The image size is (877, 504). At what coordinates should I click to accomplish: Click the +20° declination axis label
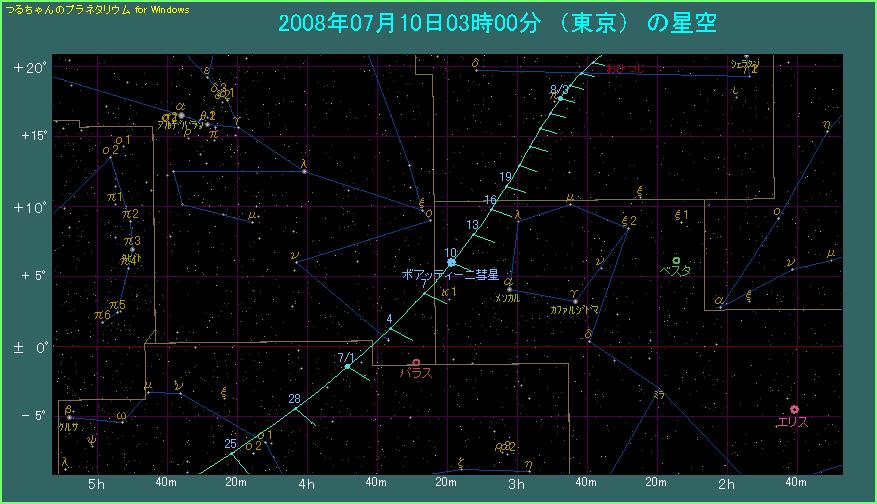click(30, 68)
